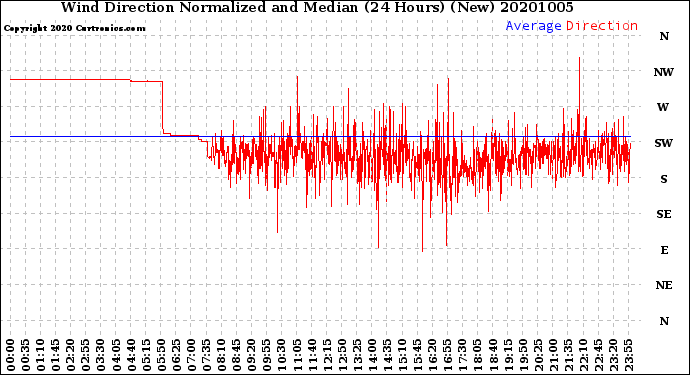
Task: Click the 16:20 time label
Action: click(x=433, y=355)
